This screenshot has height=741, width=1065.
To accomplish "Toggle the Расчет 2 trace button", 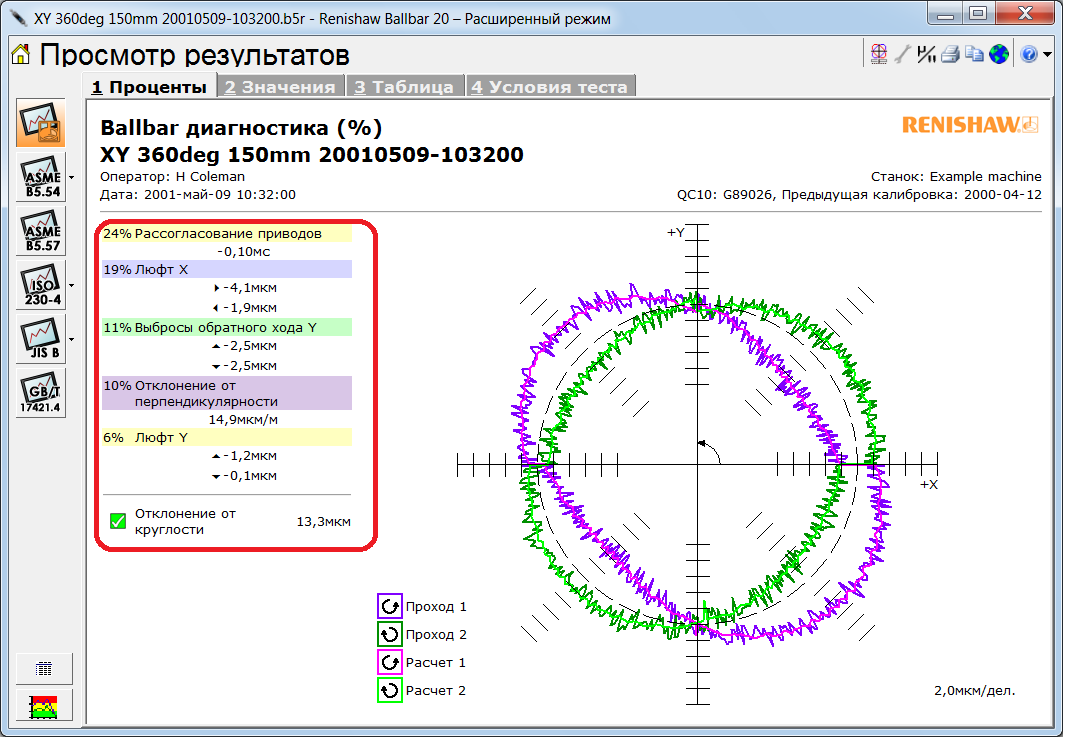I will (390, 690).
